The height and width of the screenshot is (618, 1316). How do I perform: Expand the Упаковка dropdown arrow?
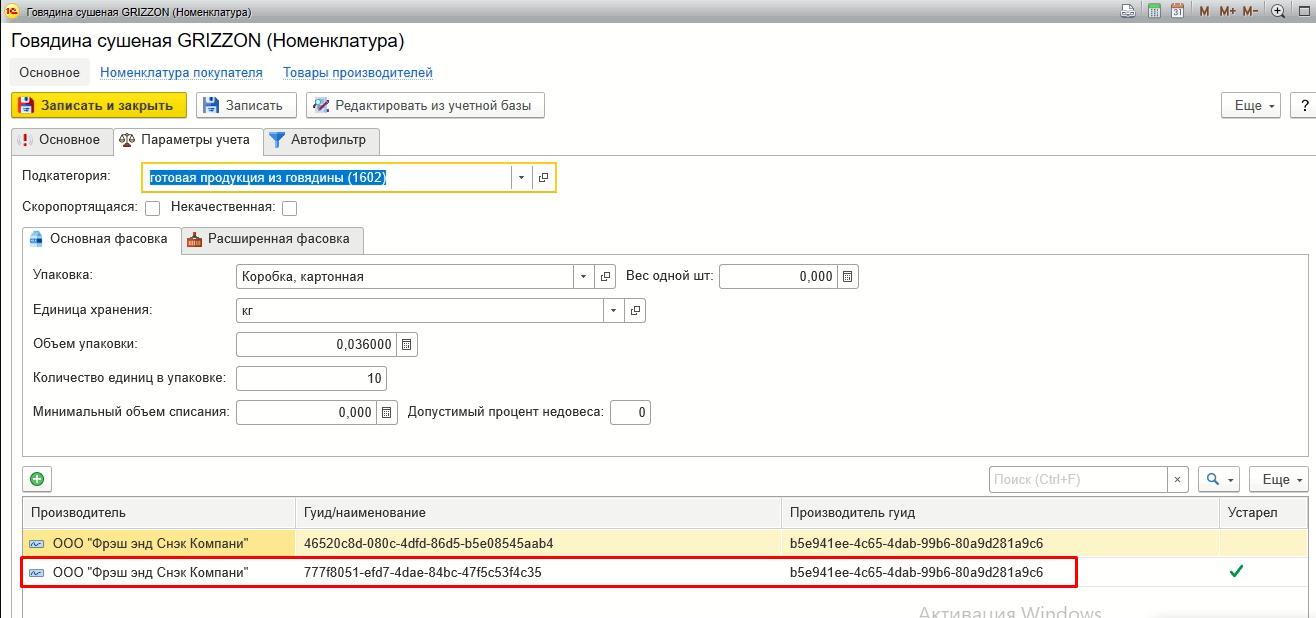[583, 277]
